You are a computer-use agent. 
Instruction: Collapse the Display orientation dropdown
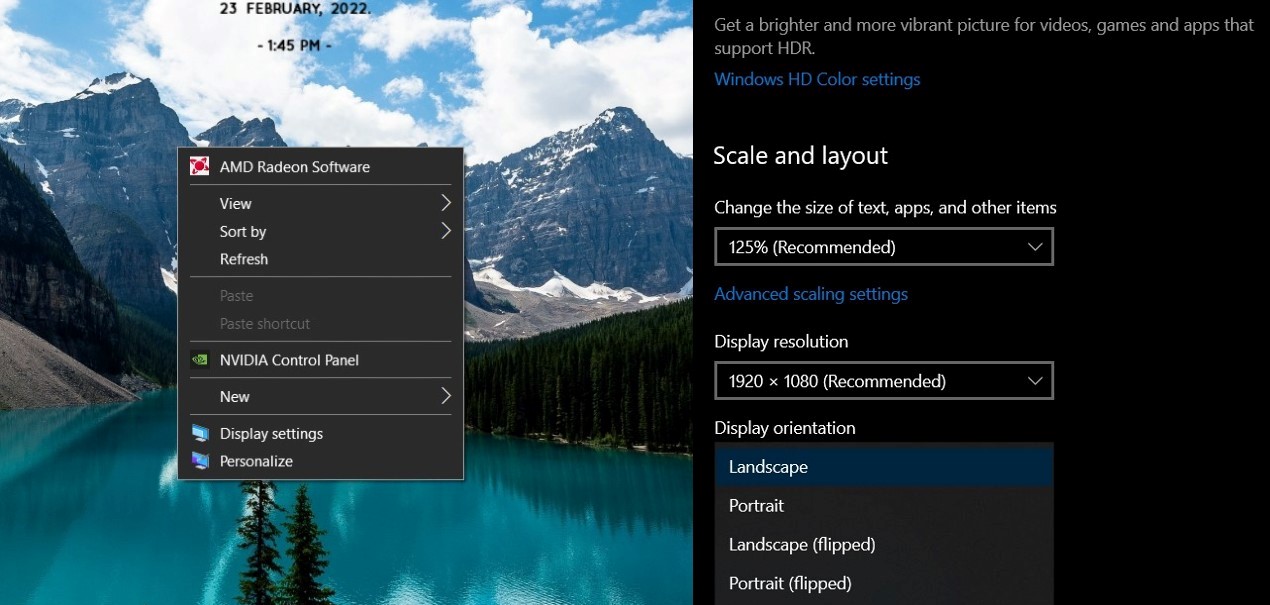pyautogui.click(x=883, y=466)
